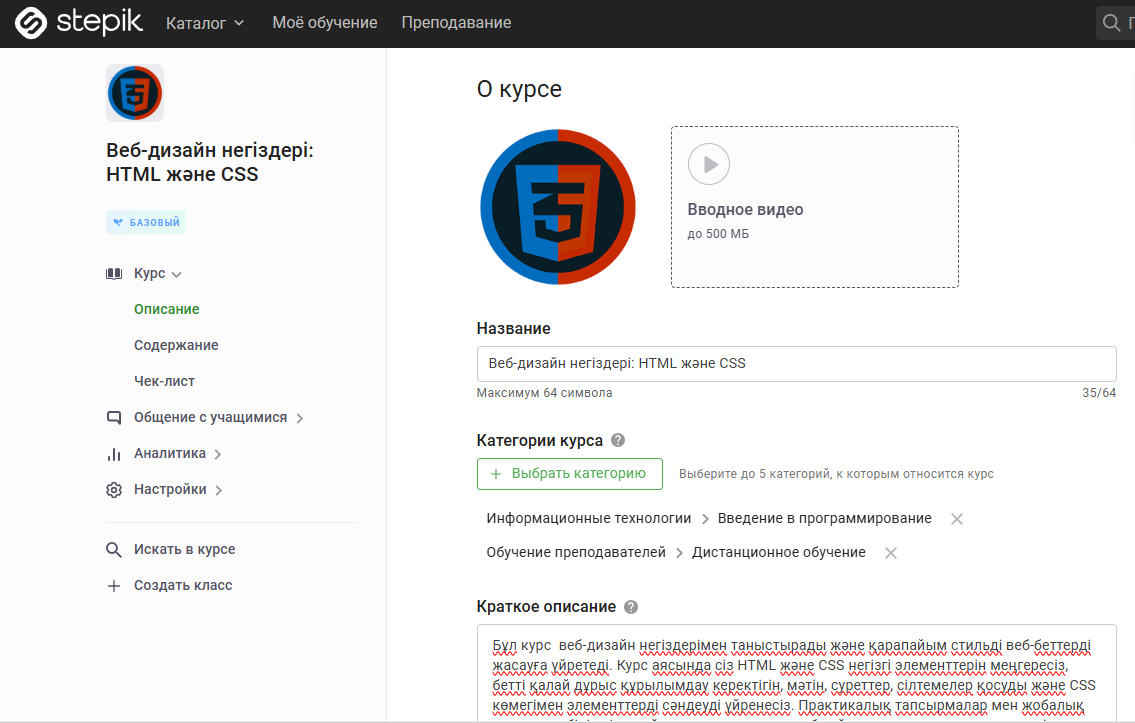Remove Информационные технологии category with X
The width and height of the screenshot is (1135, 723).
(x=956, y=519)
